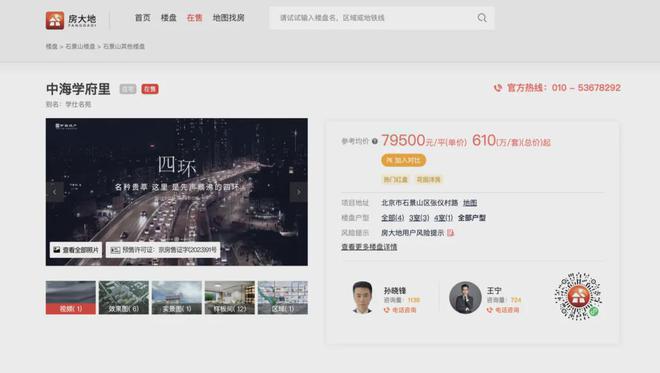Open the 地图 link beside address
The height and width of the screenshot is (373, 660).
pos(470,203)
